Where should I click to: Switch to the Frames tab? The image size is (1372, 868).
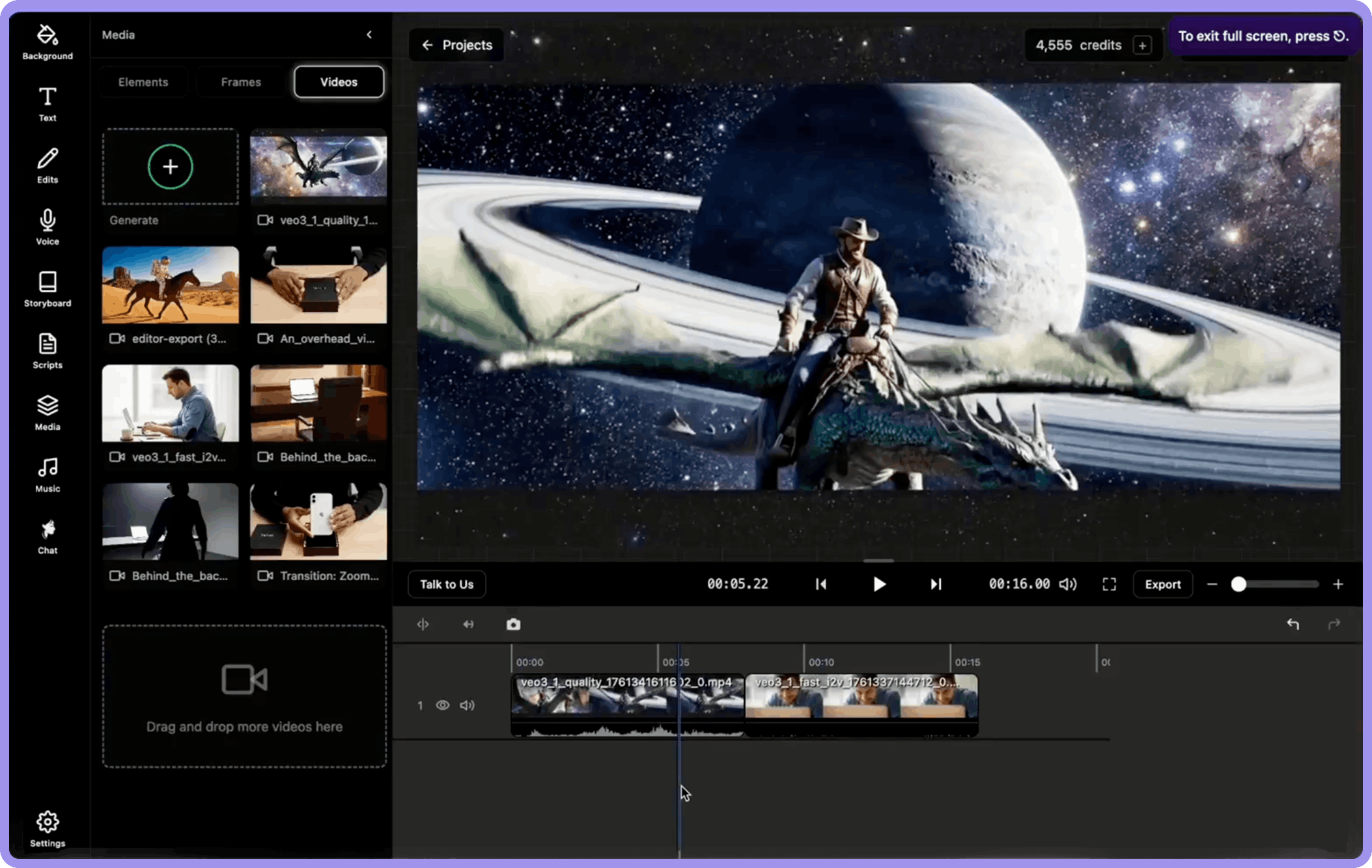pos(241,82)
